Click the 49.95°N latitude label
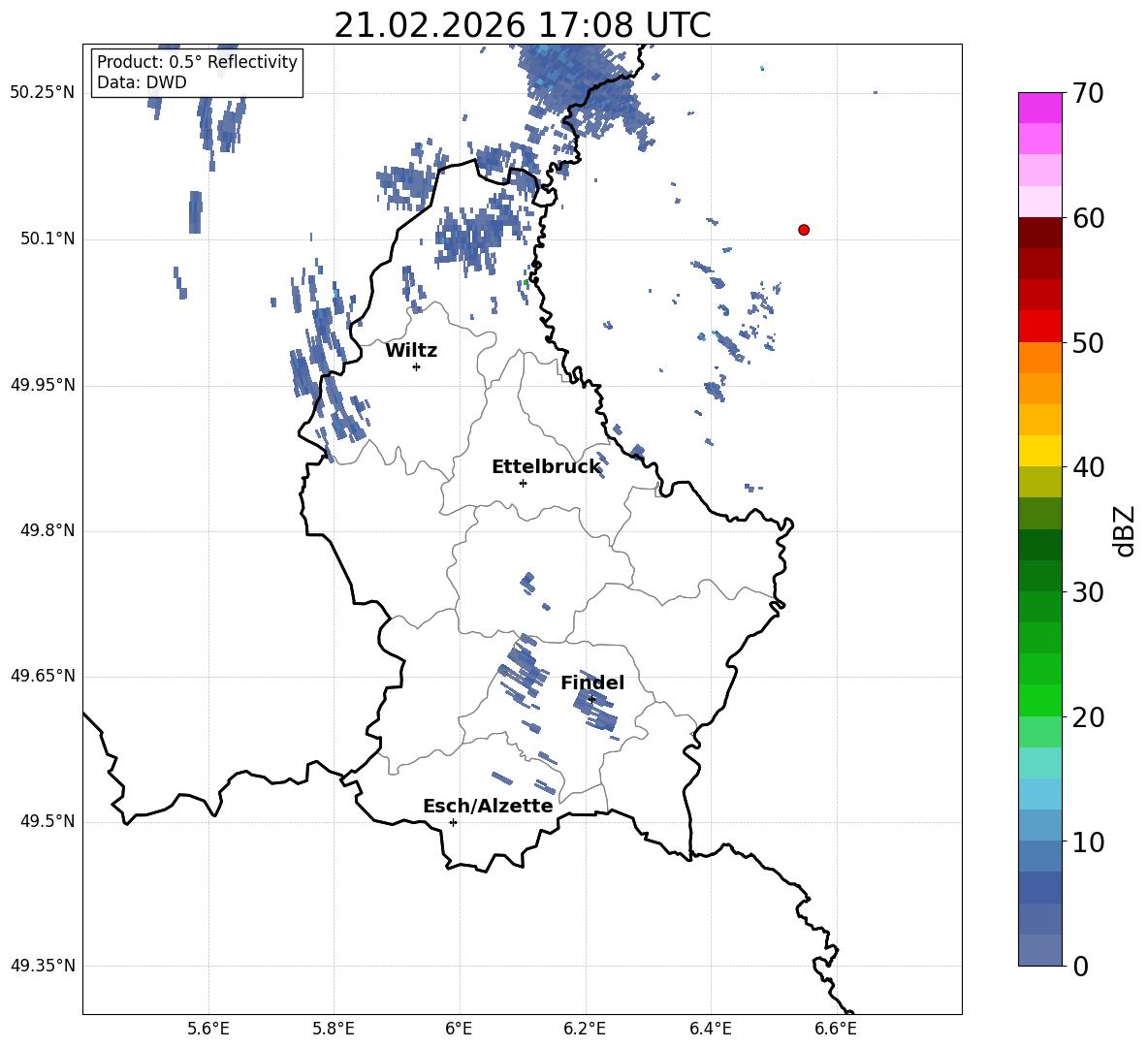 coord(43,384)
